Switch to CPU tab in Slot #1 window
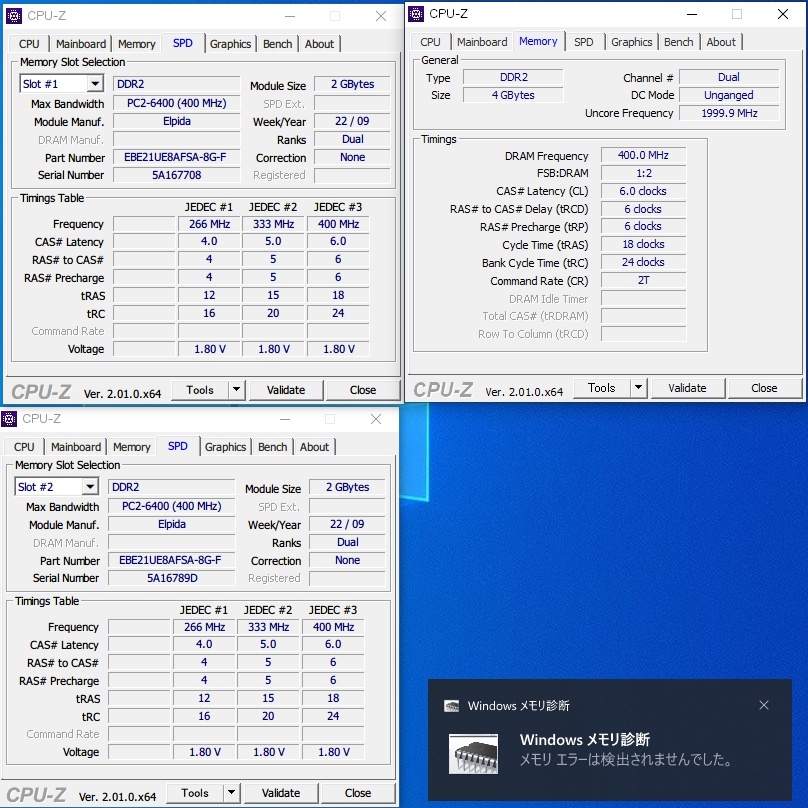This screenshot has width=808, height=808. pos(29,44)
